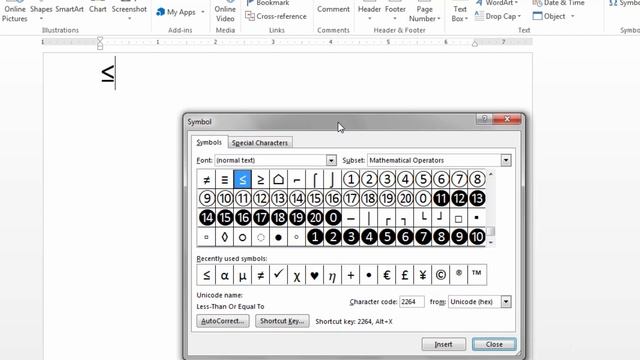The width and height of the screenshot is (640, 360).
Task: Select the black circled digit 1 symbol
Action: coord(315,237)
